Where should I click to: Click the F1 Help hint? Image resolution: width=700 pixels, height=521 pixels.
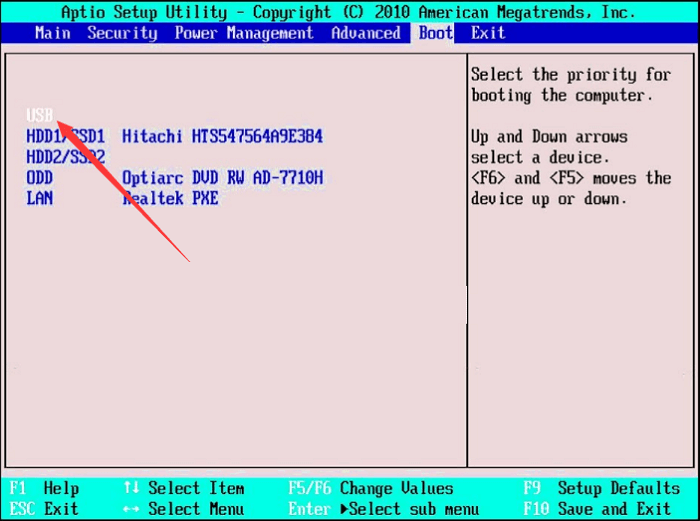(x=44, y=488)
